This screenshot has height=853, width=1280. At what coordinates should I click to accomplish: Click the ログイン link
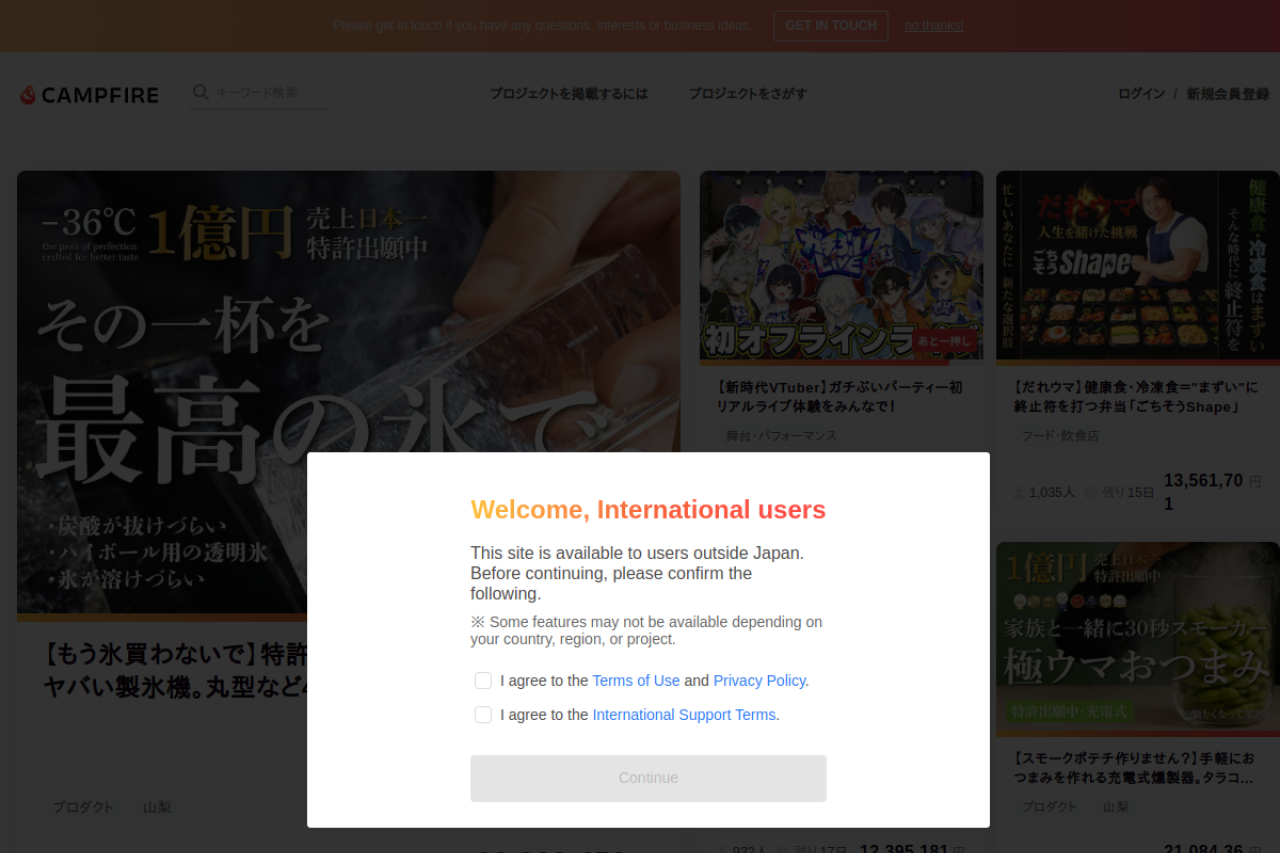pos(1141,94)
